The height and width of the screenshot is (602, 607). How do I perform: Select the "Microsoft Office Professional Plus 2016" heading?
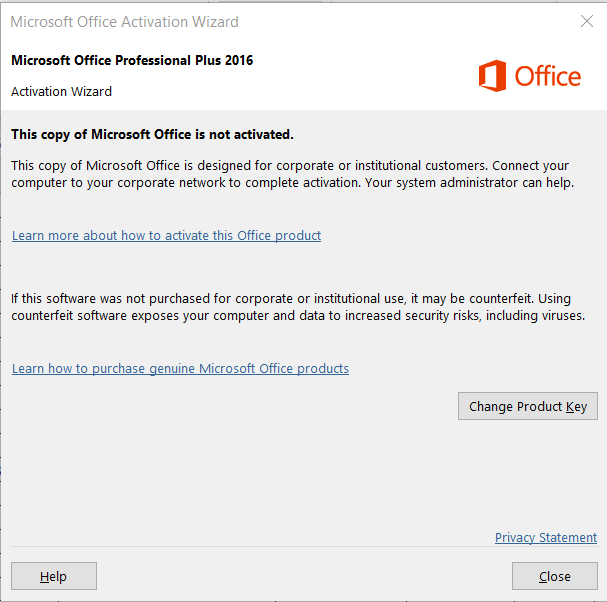click(x=132, y=60)
